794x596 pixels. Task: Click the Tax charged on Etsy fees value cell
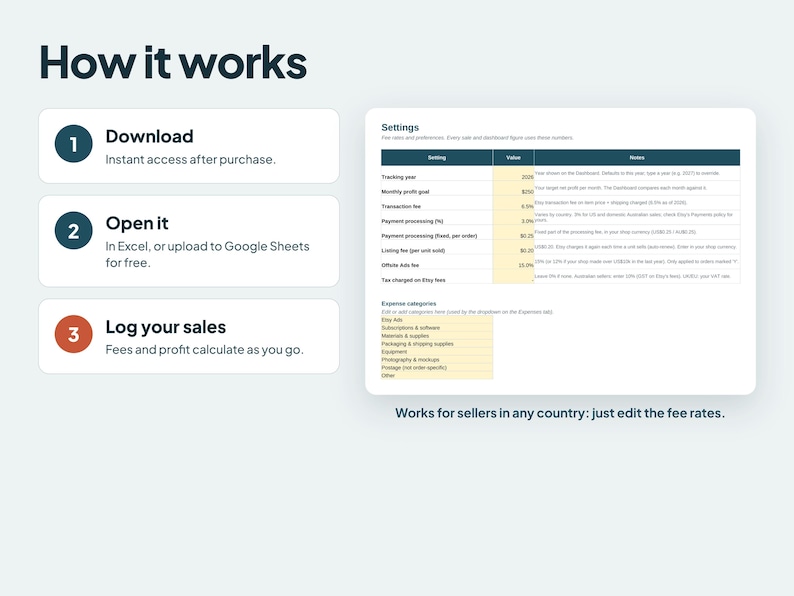pyautogui.click(x=513, y=276)
